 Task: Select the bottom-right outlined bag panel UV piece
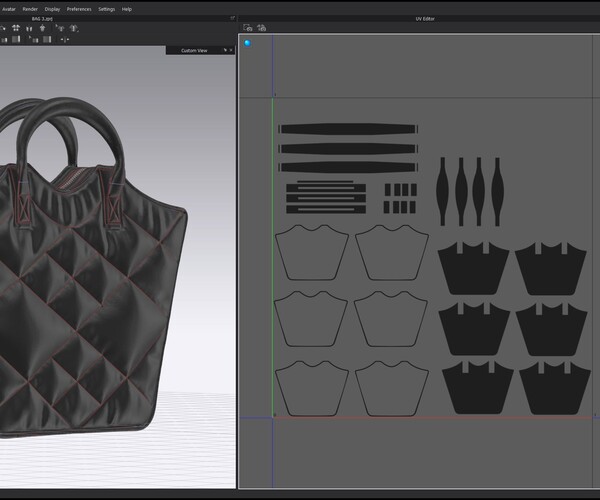[x=392, y=389]
